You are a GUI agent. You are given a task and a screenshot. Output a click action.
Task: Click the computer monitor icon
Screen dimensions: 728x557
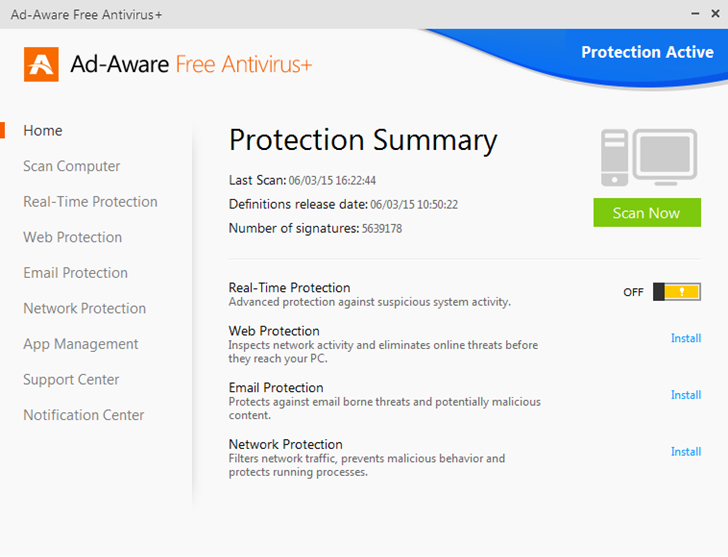[x=649, y=157]
